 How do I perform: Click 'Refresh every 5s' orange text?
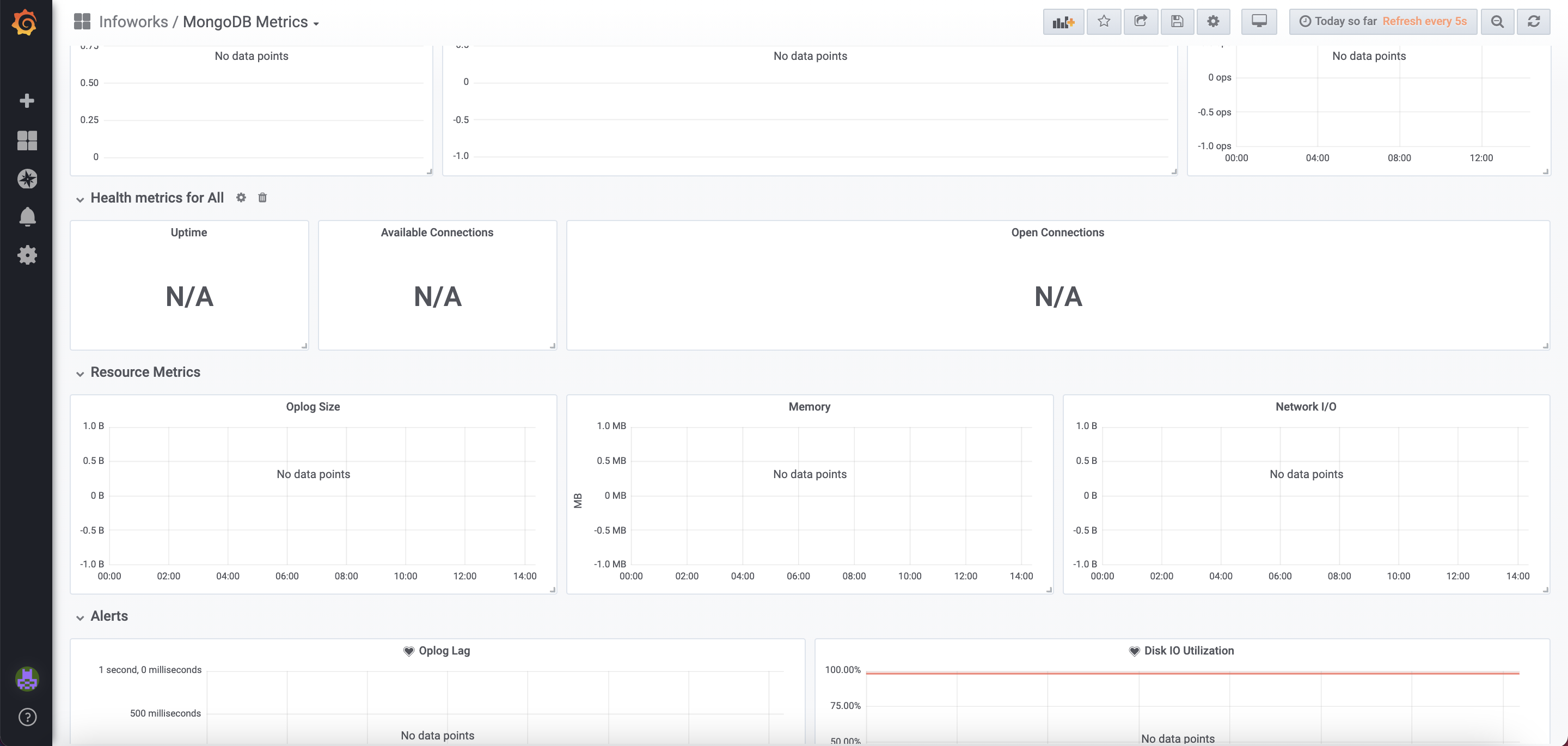coord(1424,21)
